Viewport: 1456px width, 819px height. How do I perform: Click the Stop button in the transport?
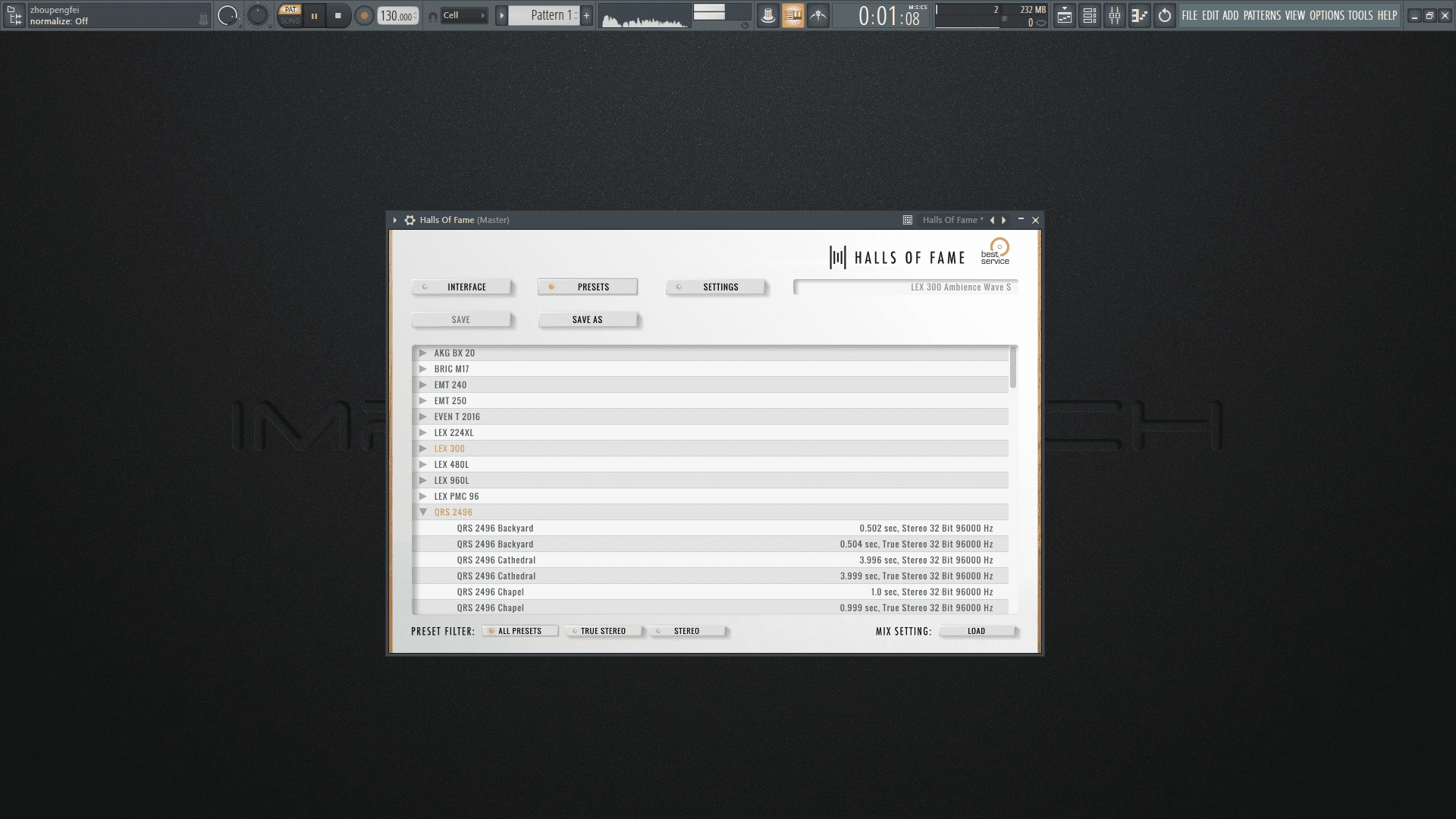[x=338, y=15]
